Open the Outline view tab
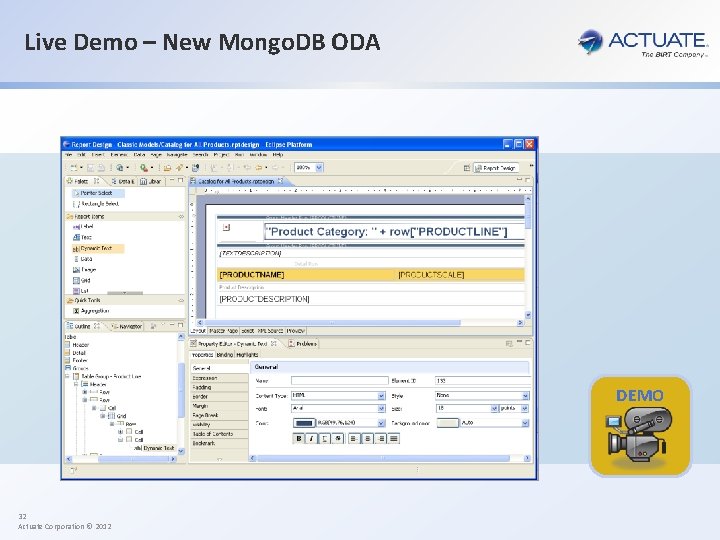 (83, 326)
